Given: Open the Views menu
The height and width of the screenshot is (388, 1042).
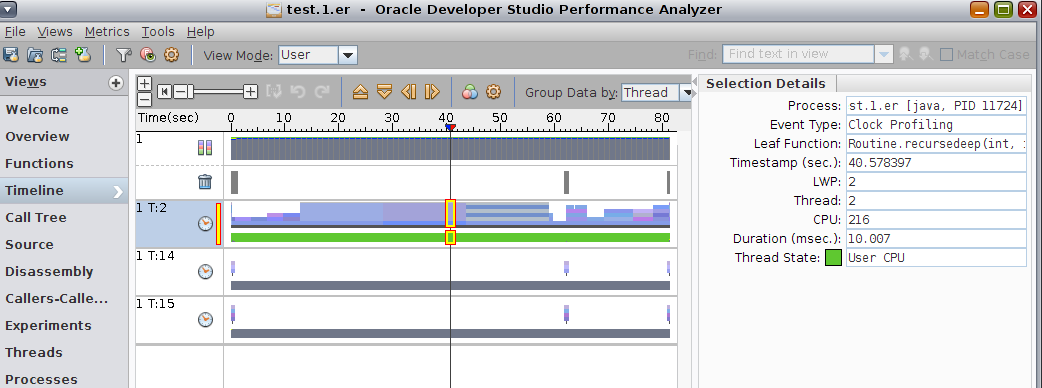Looking at the screenshot, I should click(x=55, y=31).
